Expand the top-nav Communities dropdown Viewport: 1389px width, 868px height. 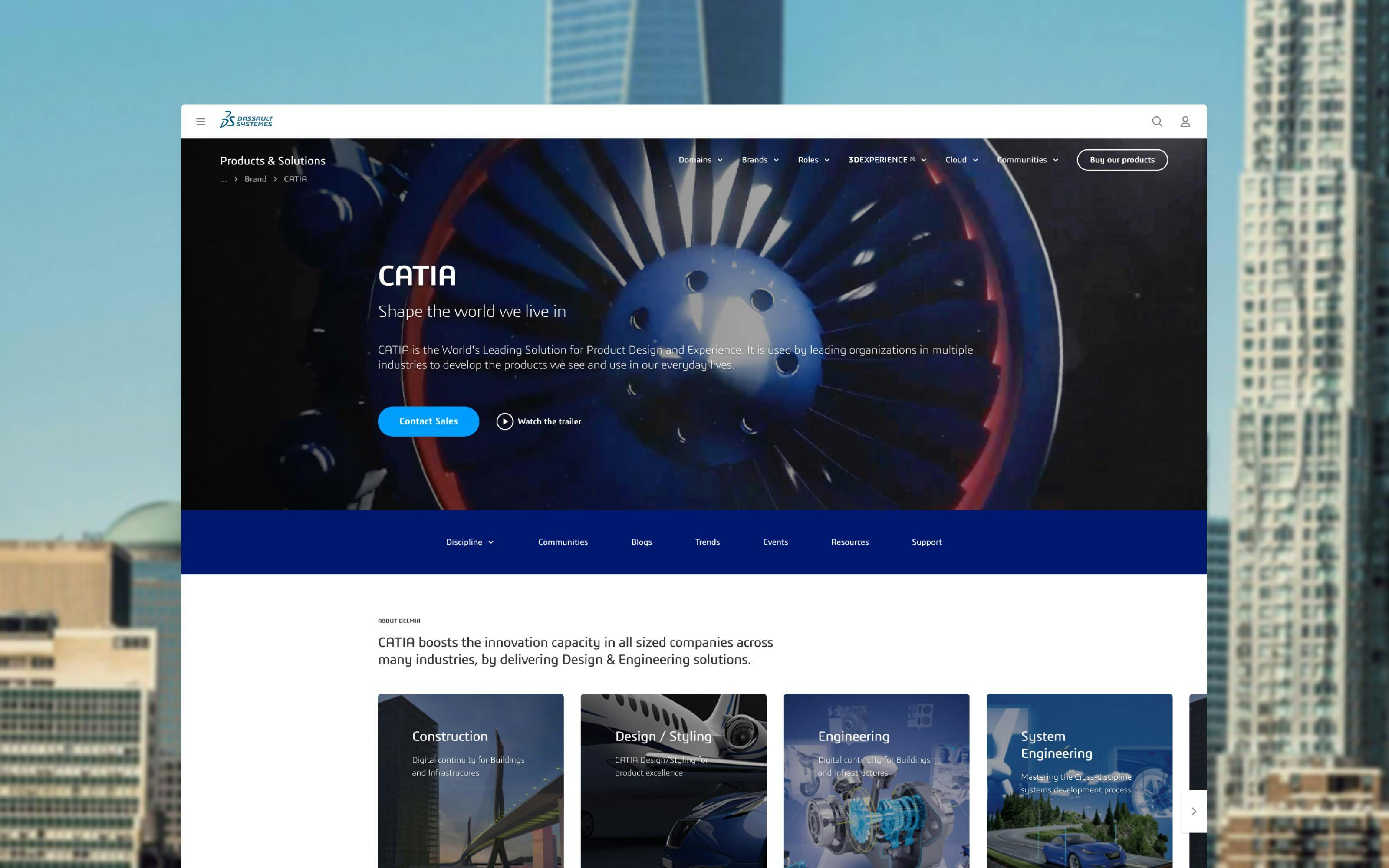1027,160
